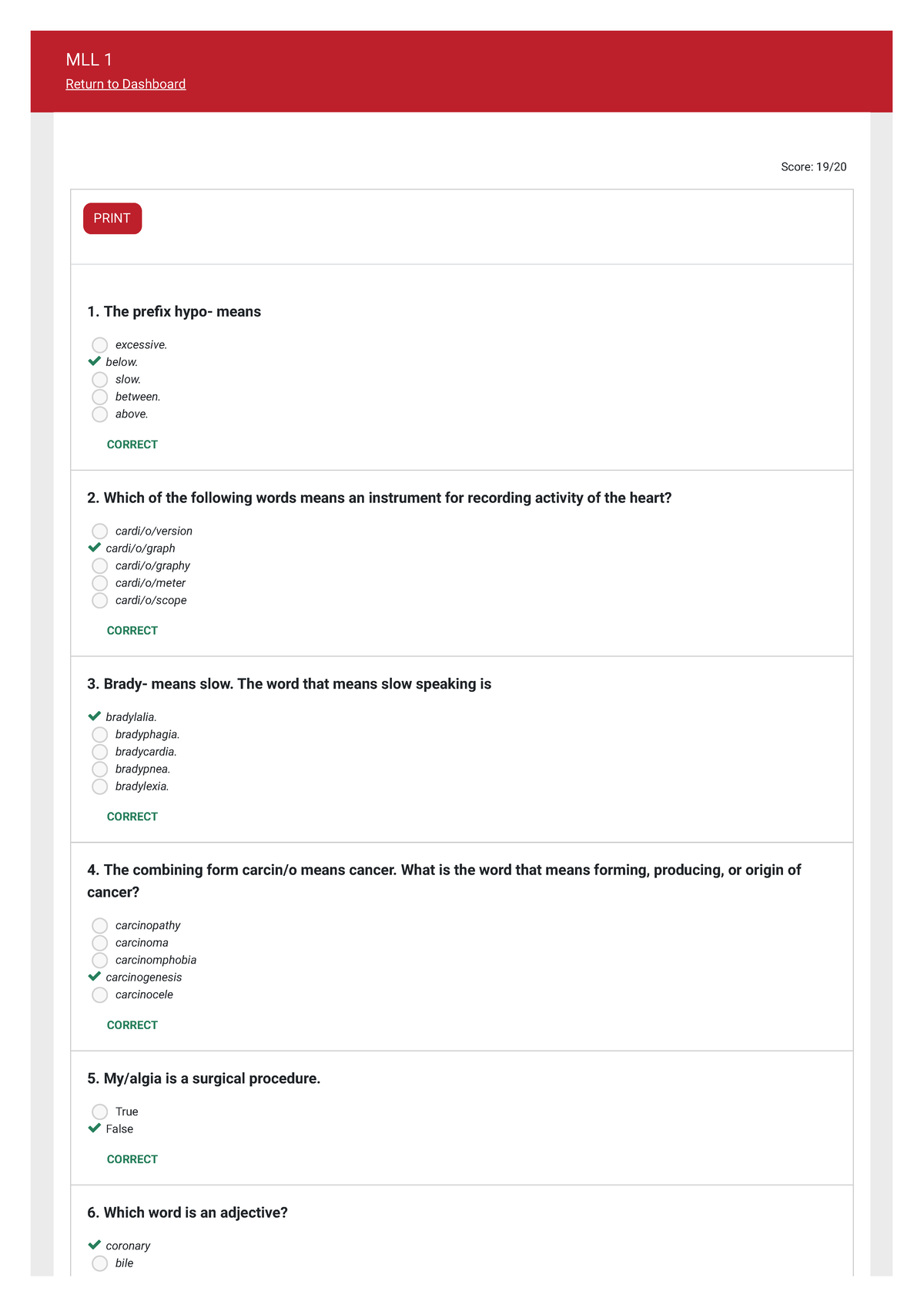
Task: Click the checkmark beside "False" in question 5
Action: 95,1128
